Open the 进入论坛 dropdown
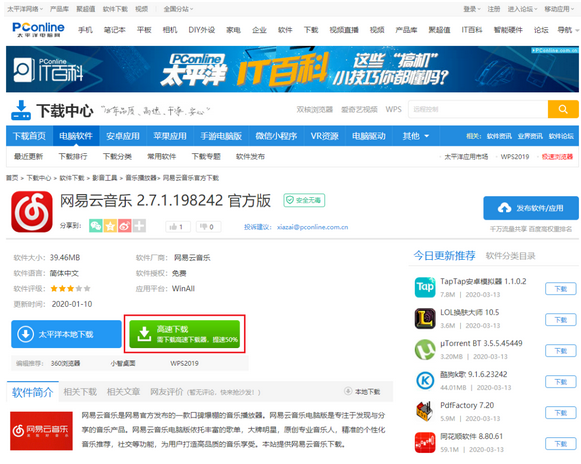Image resolution: width=581 pixels, height=464 pixels. tap(522, 9)
